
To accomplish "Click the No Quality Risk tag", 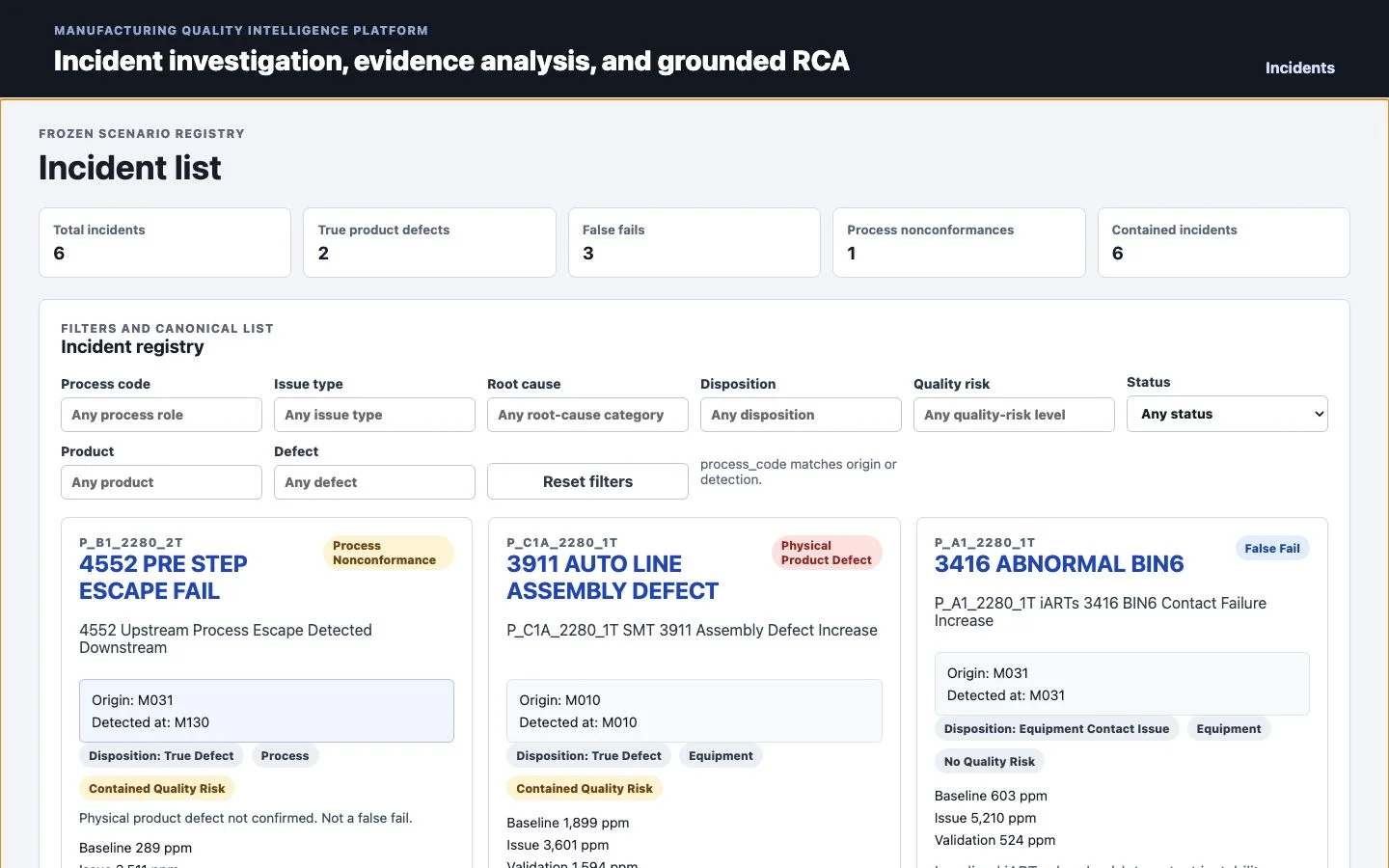I will point(989,762).
